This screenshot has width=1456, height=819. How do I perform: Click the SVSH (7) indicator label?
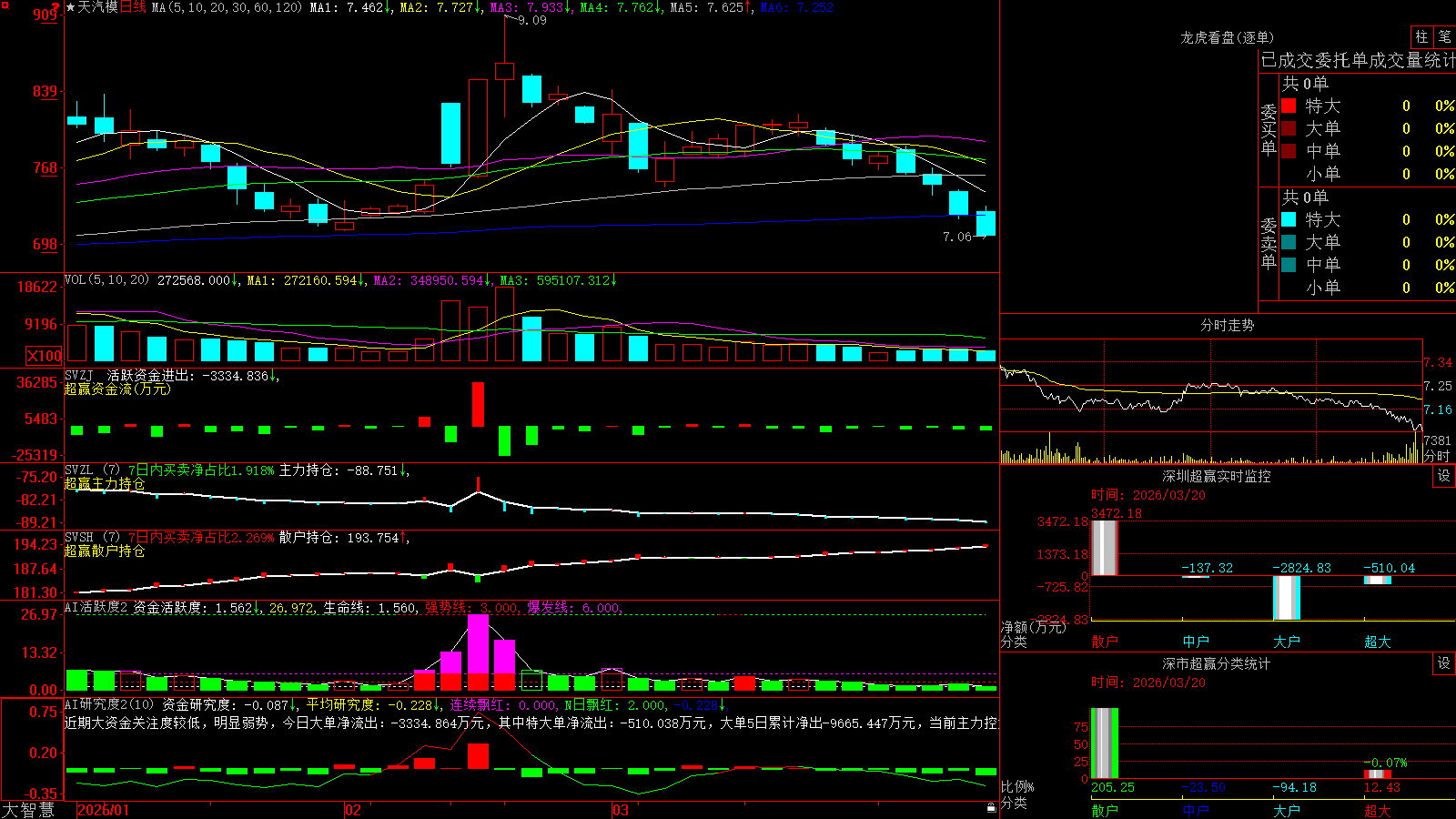pos(92,538)
